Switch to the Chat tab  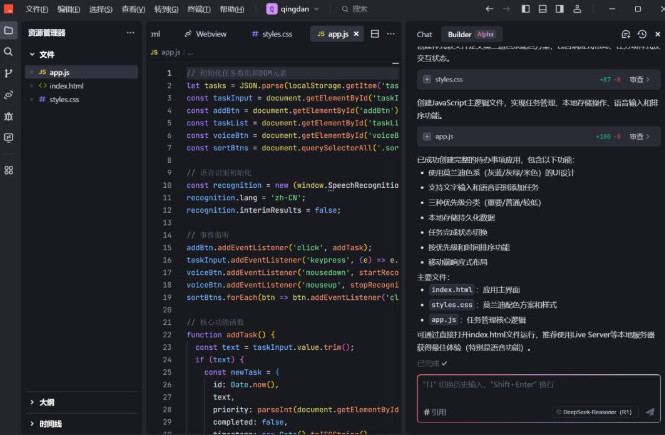[424, 34]
